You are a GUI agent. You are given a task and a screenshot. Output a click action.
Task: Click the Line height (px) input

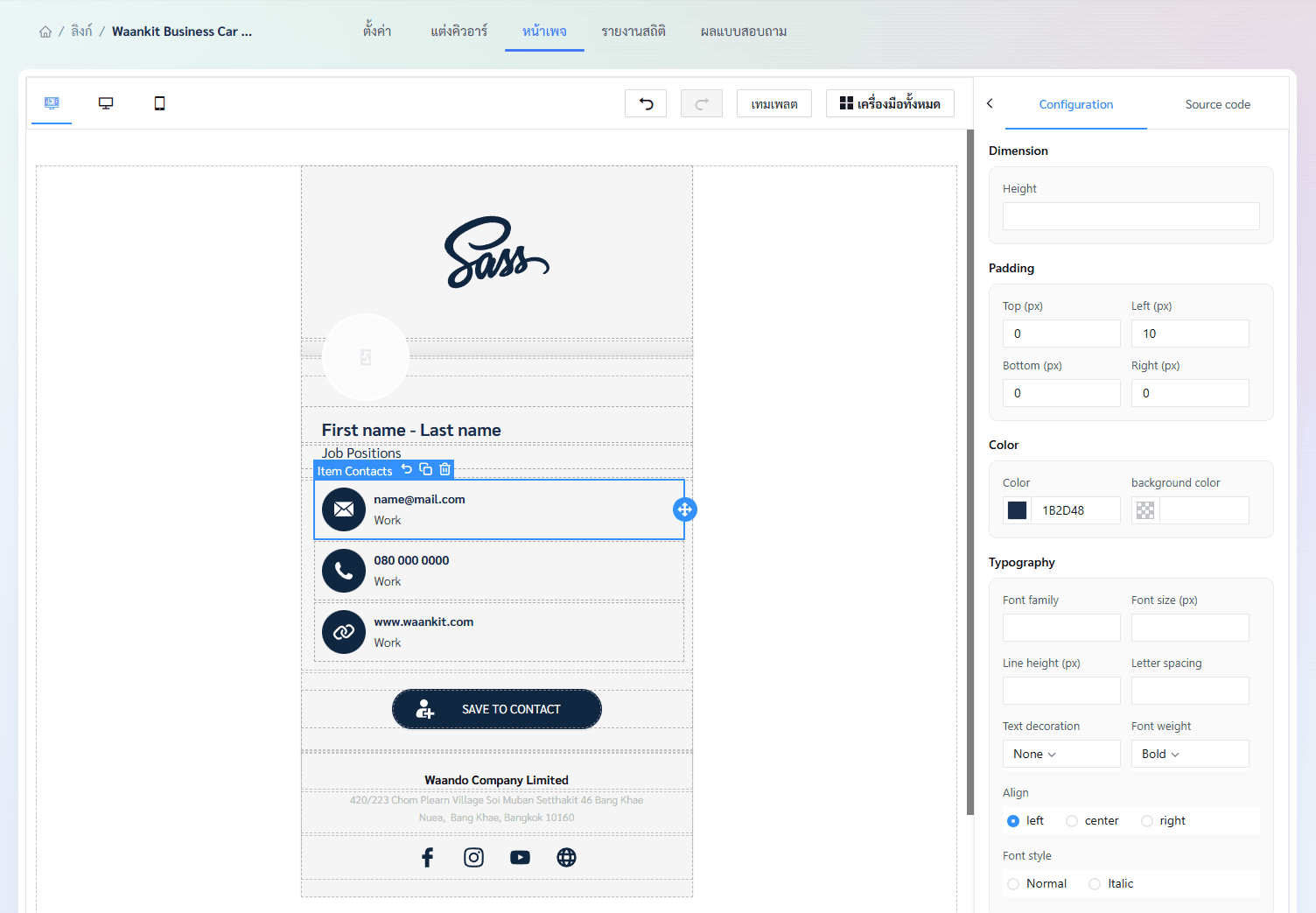tap(1061, 691)
